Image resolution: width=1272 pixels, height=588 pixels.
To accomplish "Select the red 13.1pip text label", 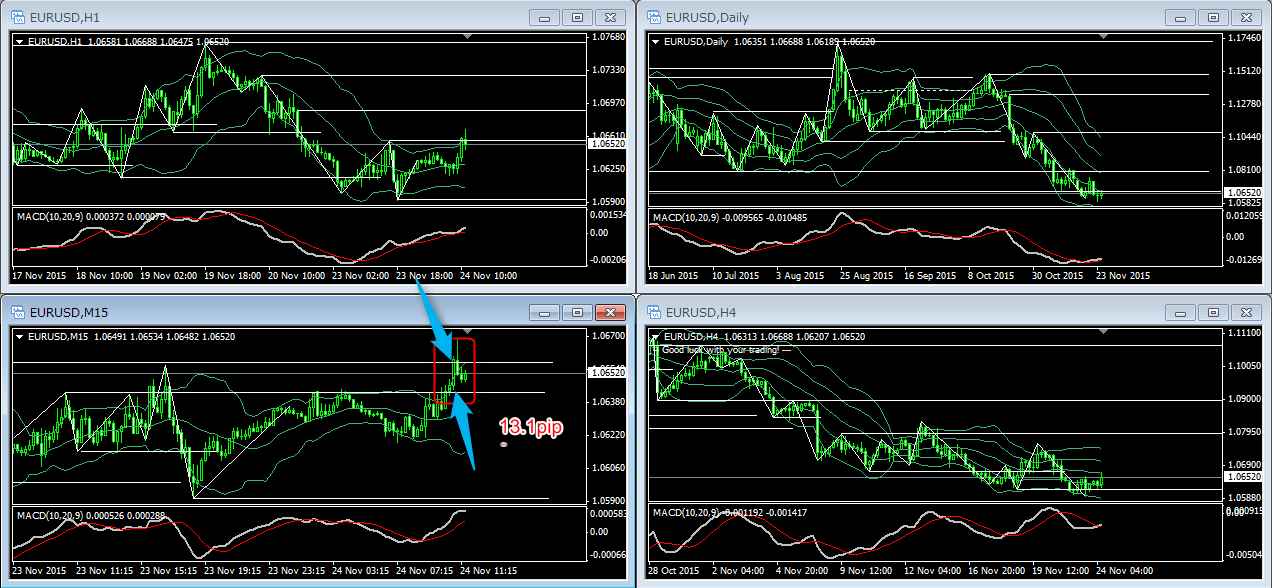I will pyautogui.click(x=531, y=427).
